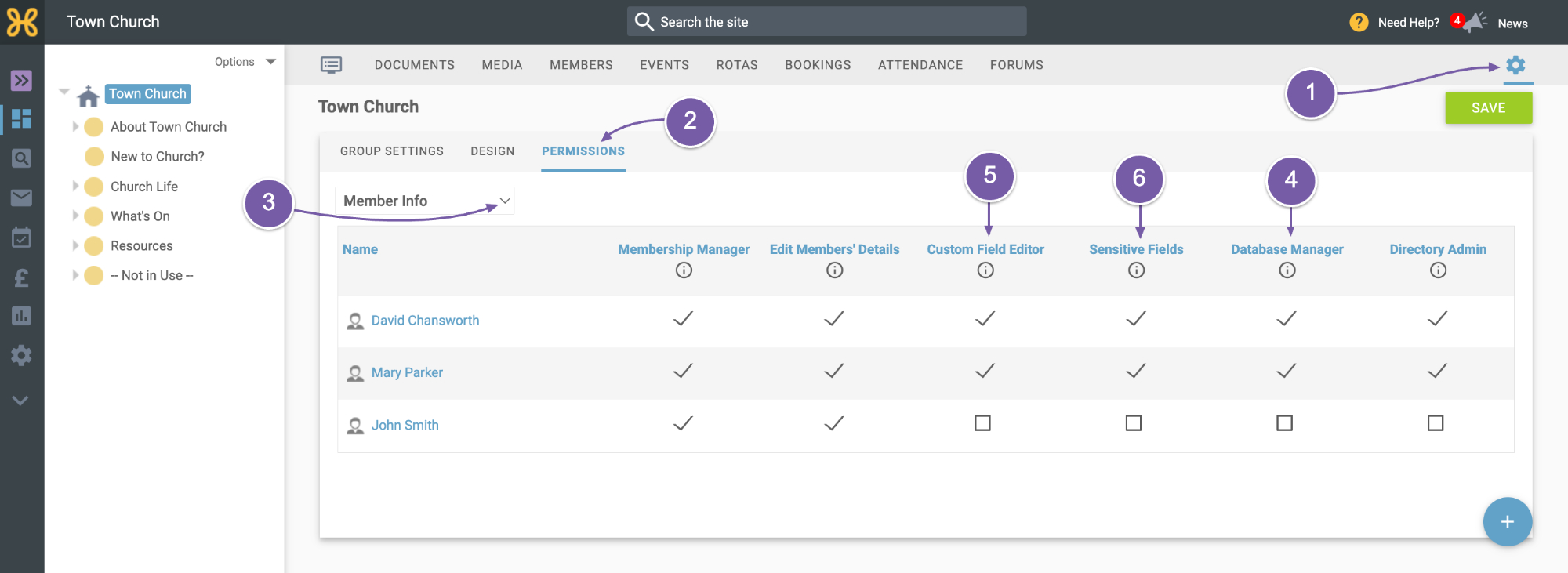
Task: Enable Sensitive Fields for John Smith
Action: (x=1134, y=423)
